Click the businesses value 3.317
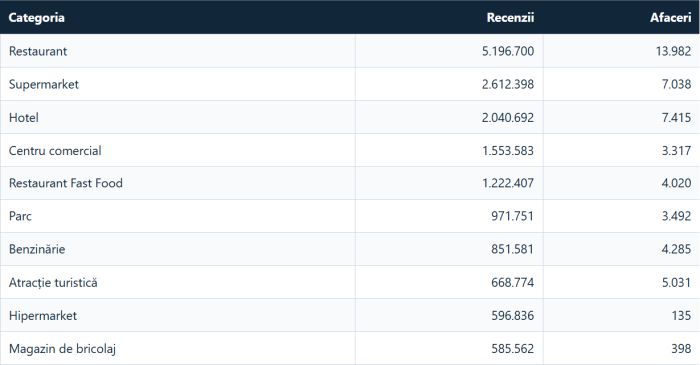This screenshot has height=365, width=700. [676, 150]
